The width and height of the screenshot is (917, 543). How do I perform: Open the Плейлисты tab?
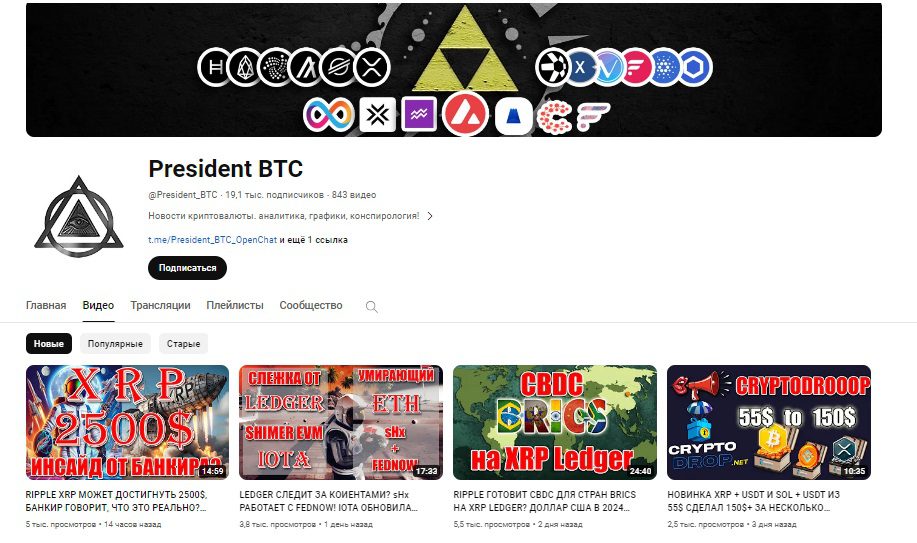click(x=235, y=305)
